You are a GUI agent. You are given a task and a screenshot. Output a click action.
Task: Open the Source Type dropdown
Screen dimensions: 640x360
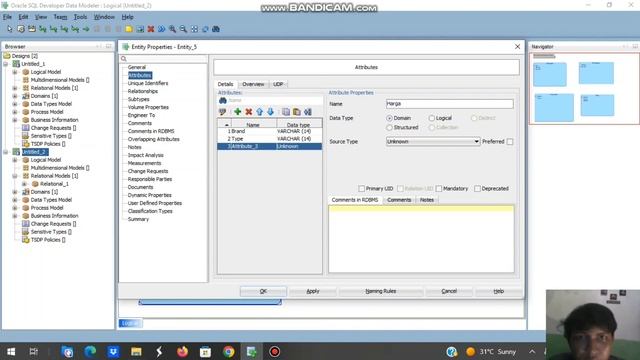click(433, 142)
